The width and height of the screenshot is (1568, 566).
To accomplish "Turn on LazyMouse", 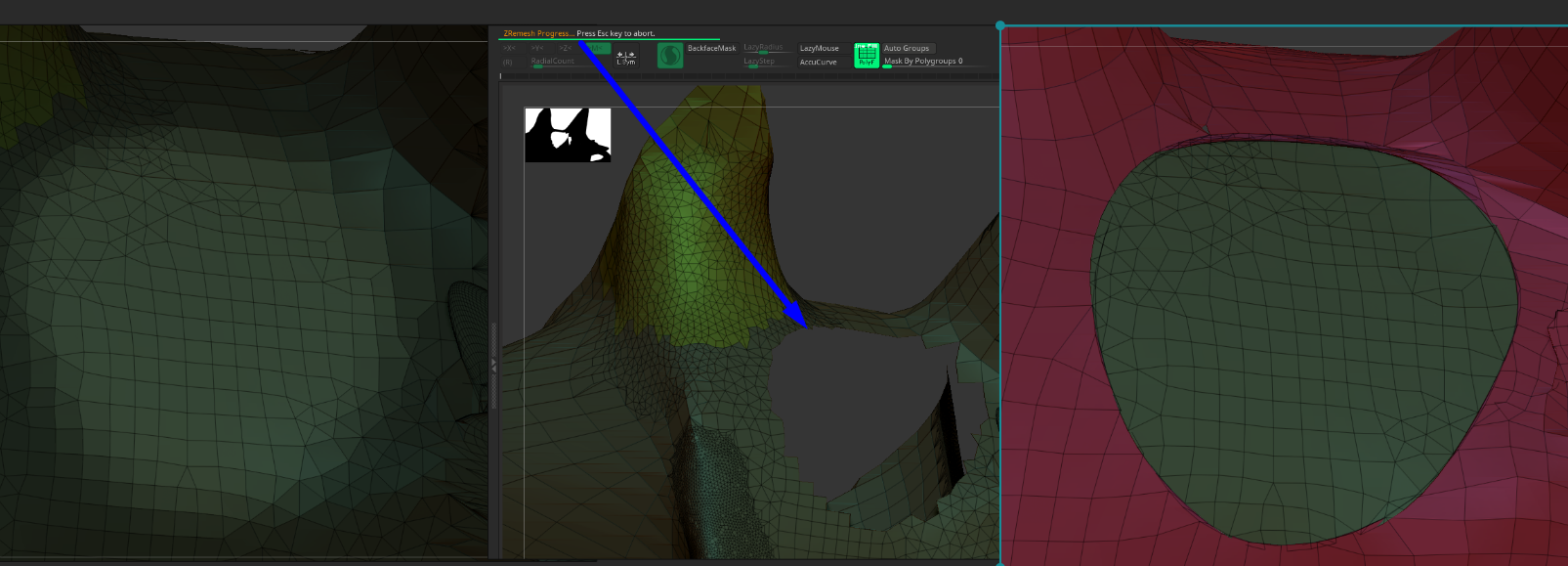I will pos(819,48).
